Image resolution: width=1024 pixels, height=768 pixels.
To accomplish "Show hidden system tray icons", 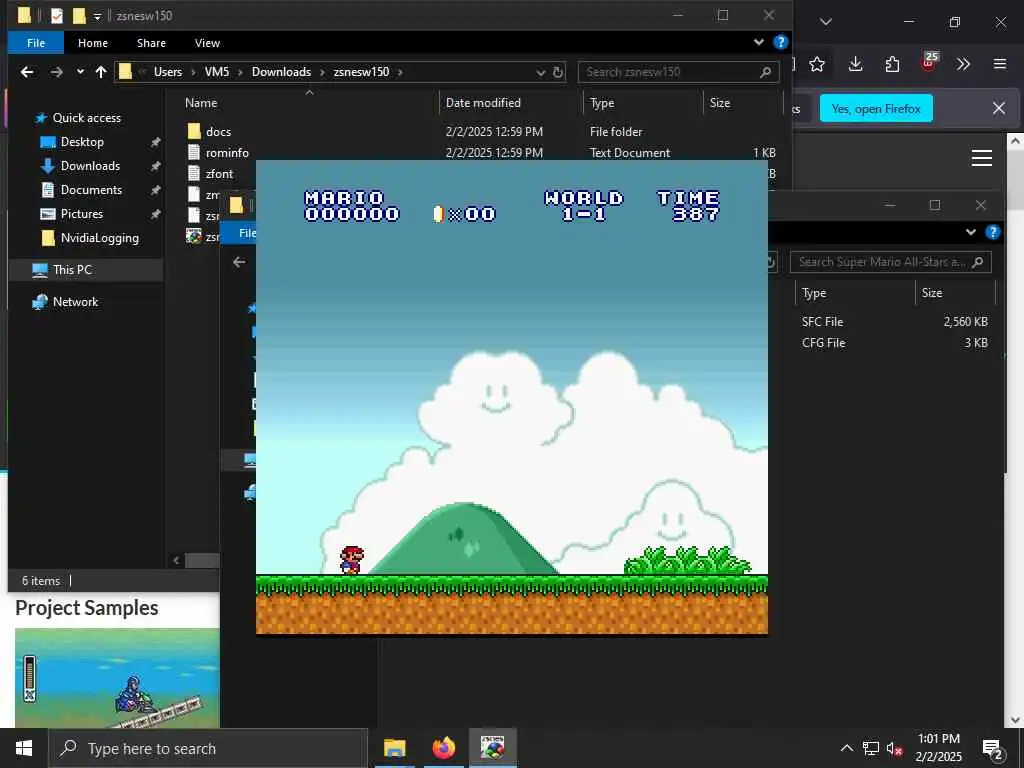I will 846,748.
